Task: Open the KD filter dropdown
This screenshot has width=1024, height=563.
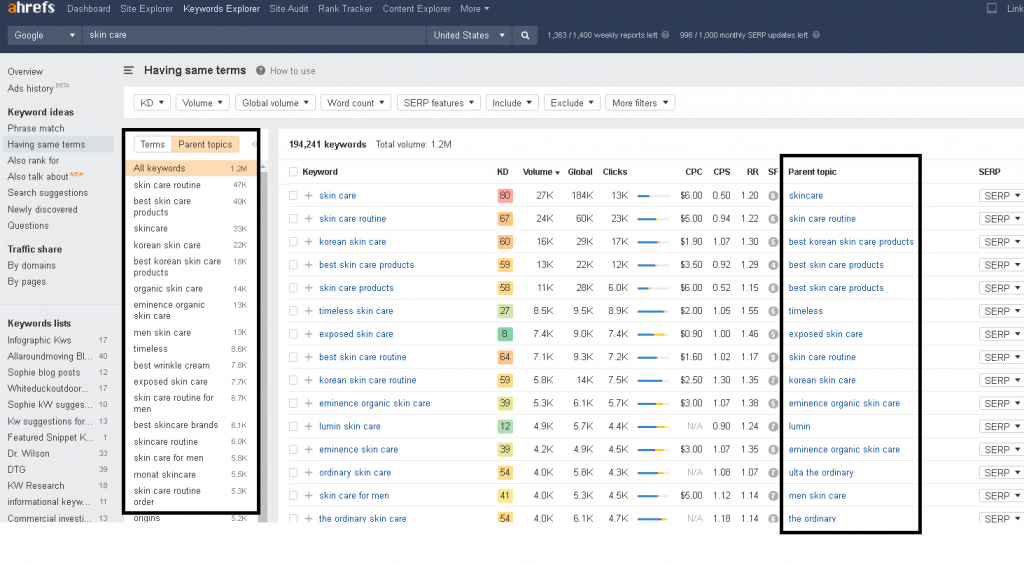Action: pyautogui.click(x=152, y=103)
